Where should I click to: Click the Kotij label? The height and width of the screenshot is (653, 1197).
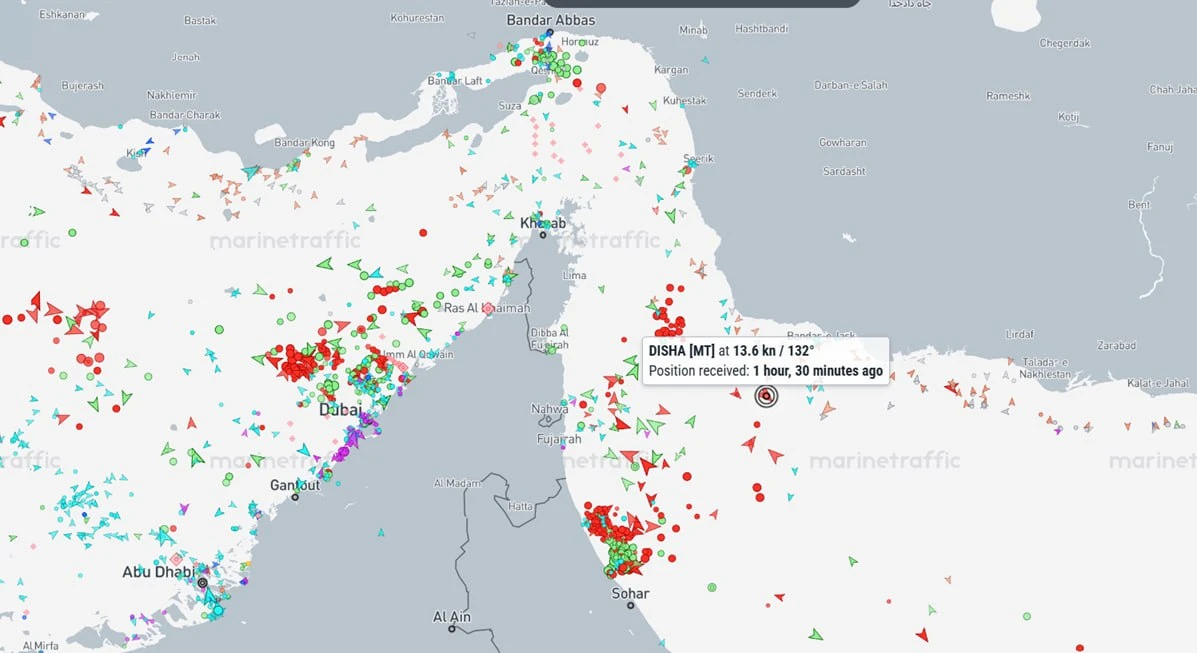point(1069,117)
